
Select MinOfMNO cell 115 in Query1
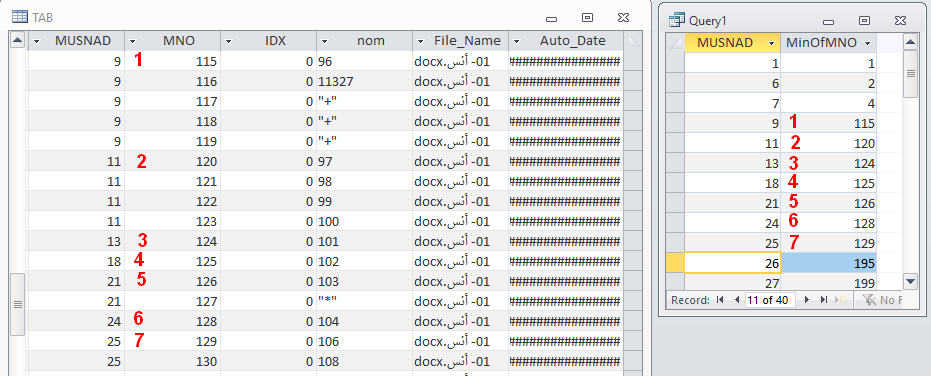tap(828, 123)
